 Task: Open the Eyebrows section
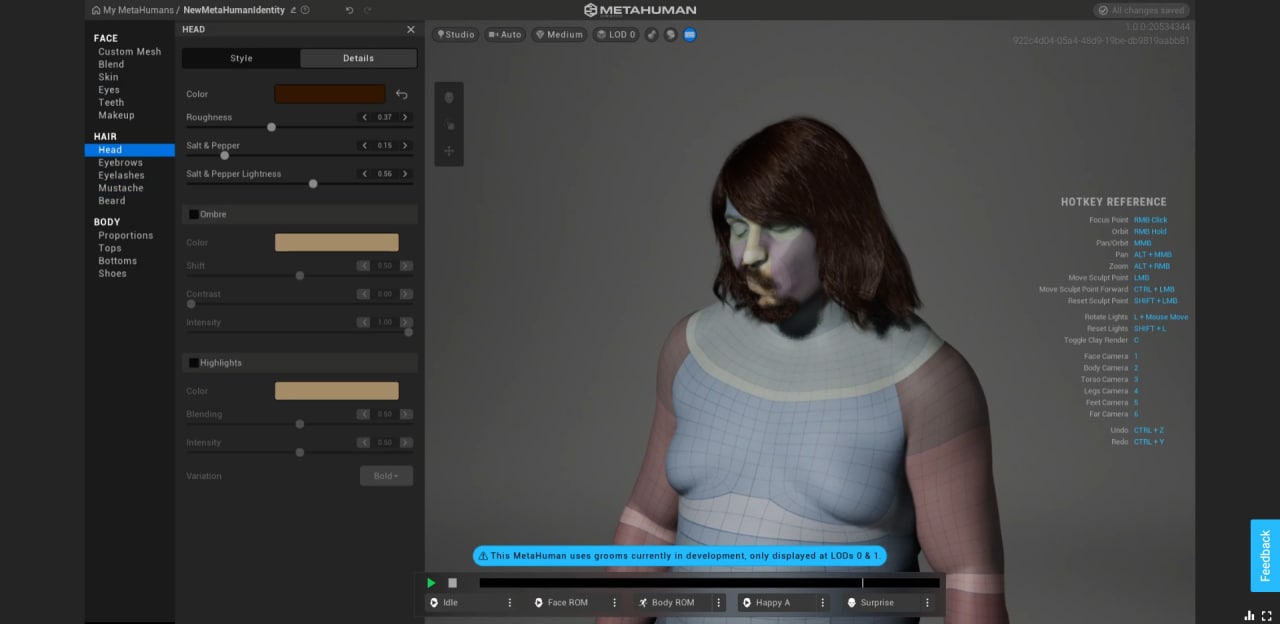pos(120,163)
